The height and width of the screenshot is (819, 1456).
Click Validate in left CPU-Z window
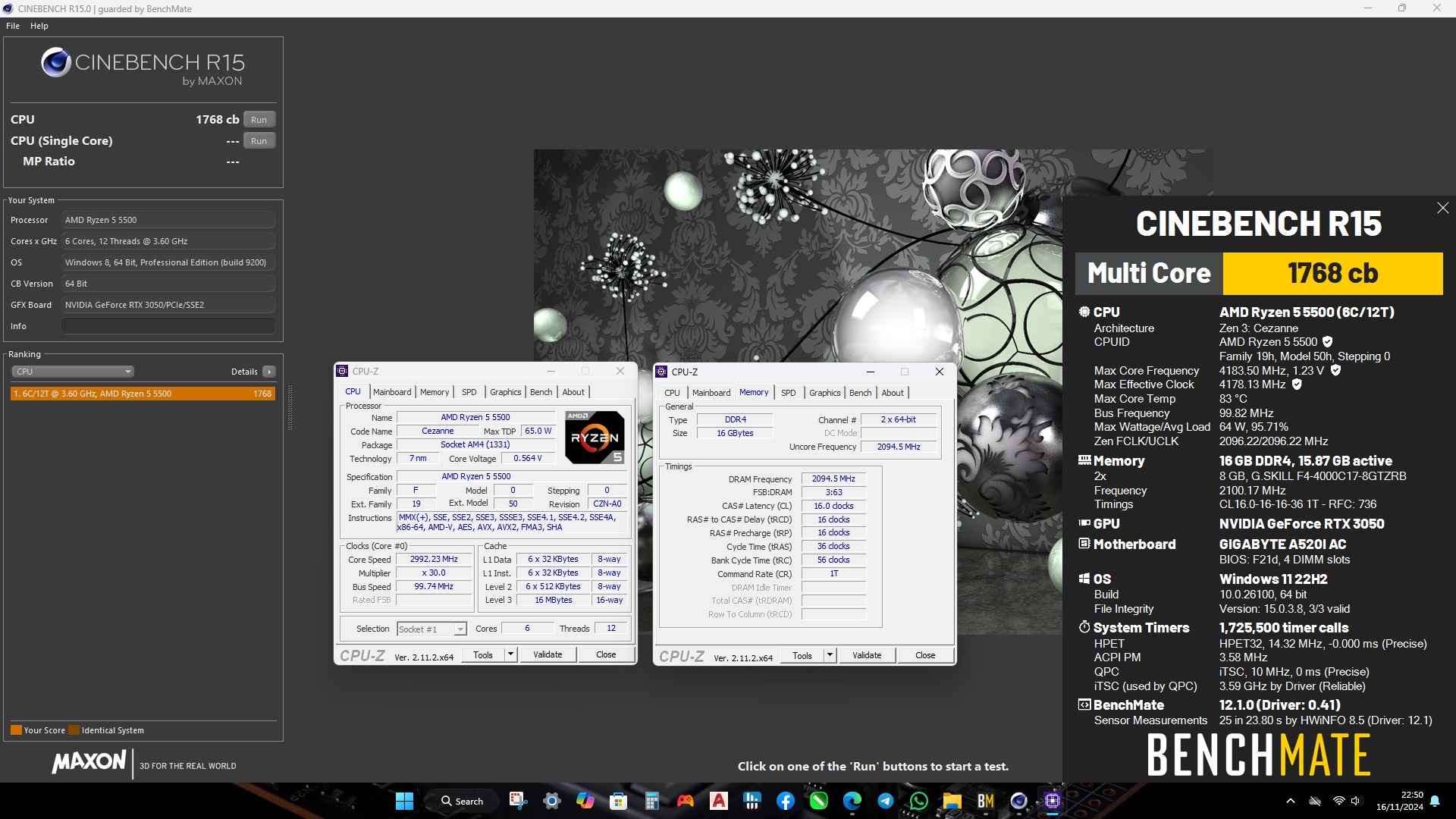548,655
